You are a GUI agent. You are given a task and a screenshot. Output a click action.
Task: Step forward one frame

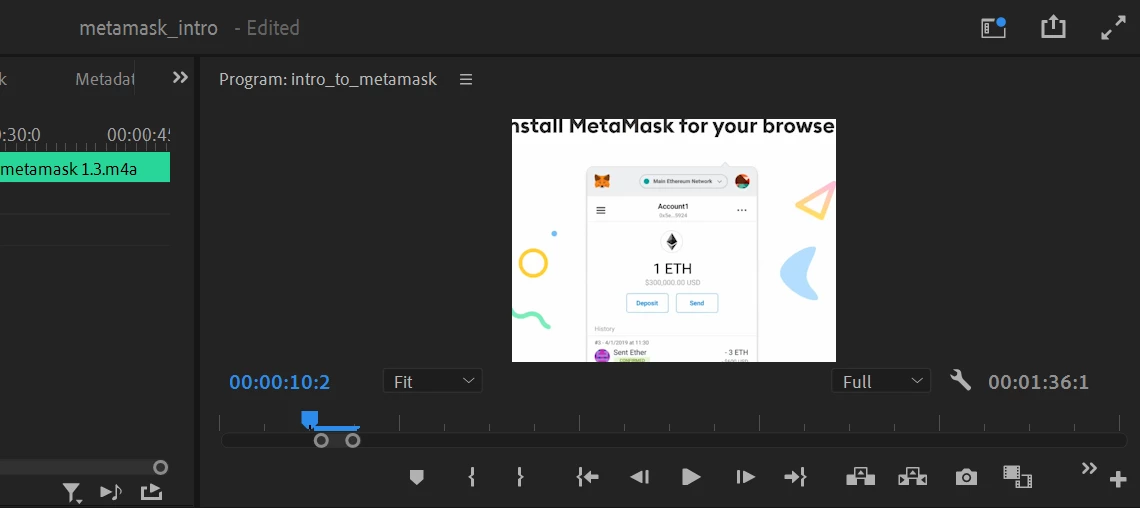point(745,477)
